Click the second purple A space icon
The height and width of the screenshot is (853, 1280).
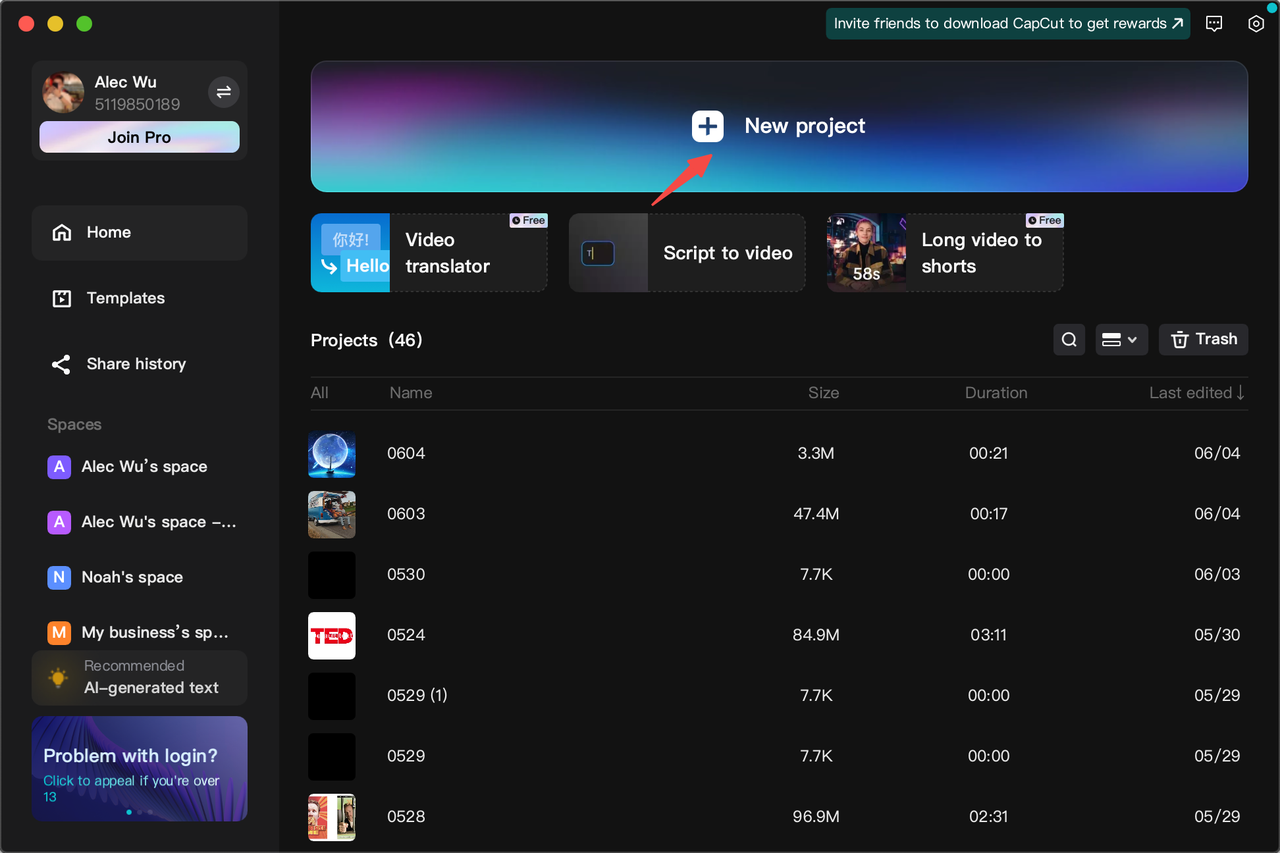point(59,522)
